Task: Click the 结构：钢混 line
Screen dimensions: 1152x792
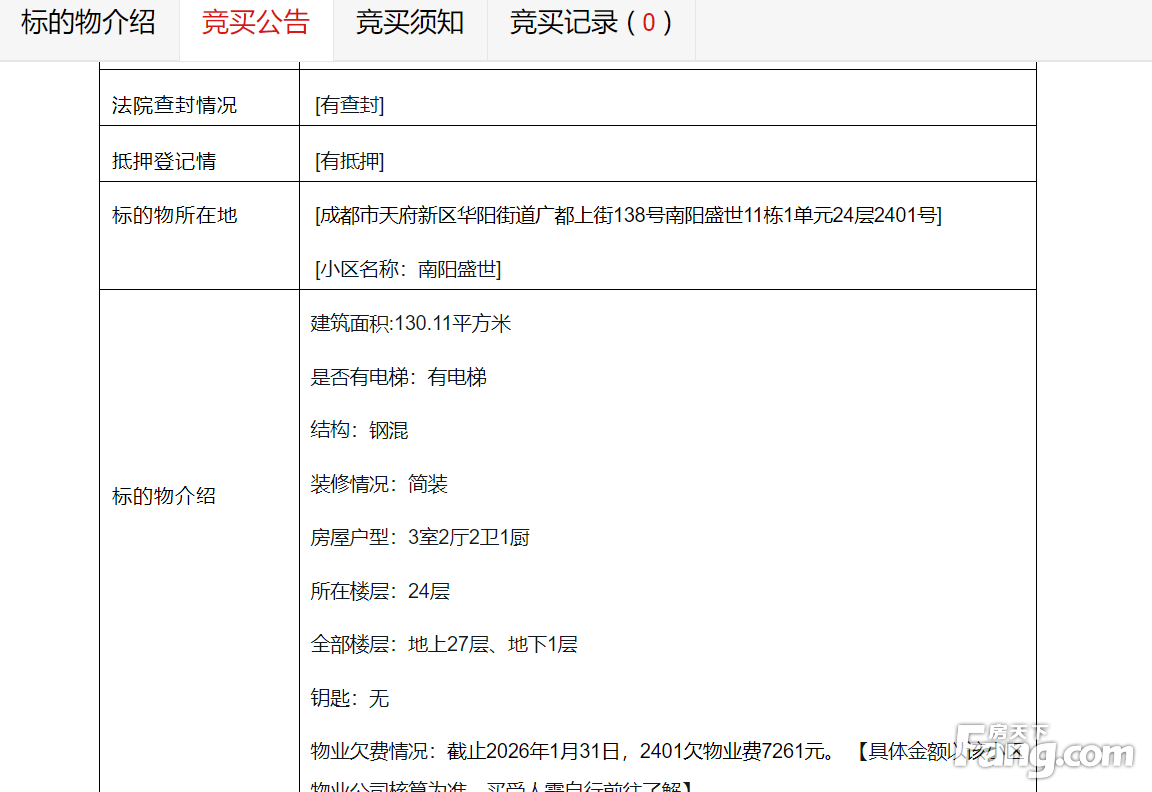Action: [359, 430]
